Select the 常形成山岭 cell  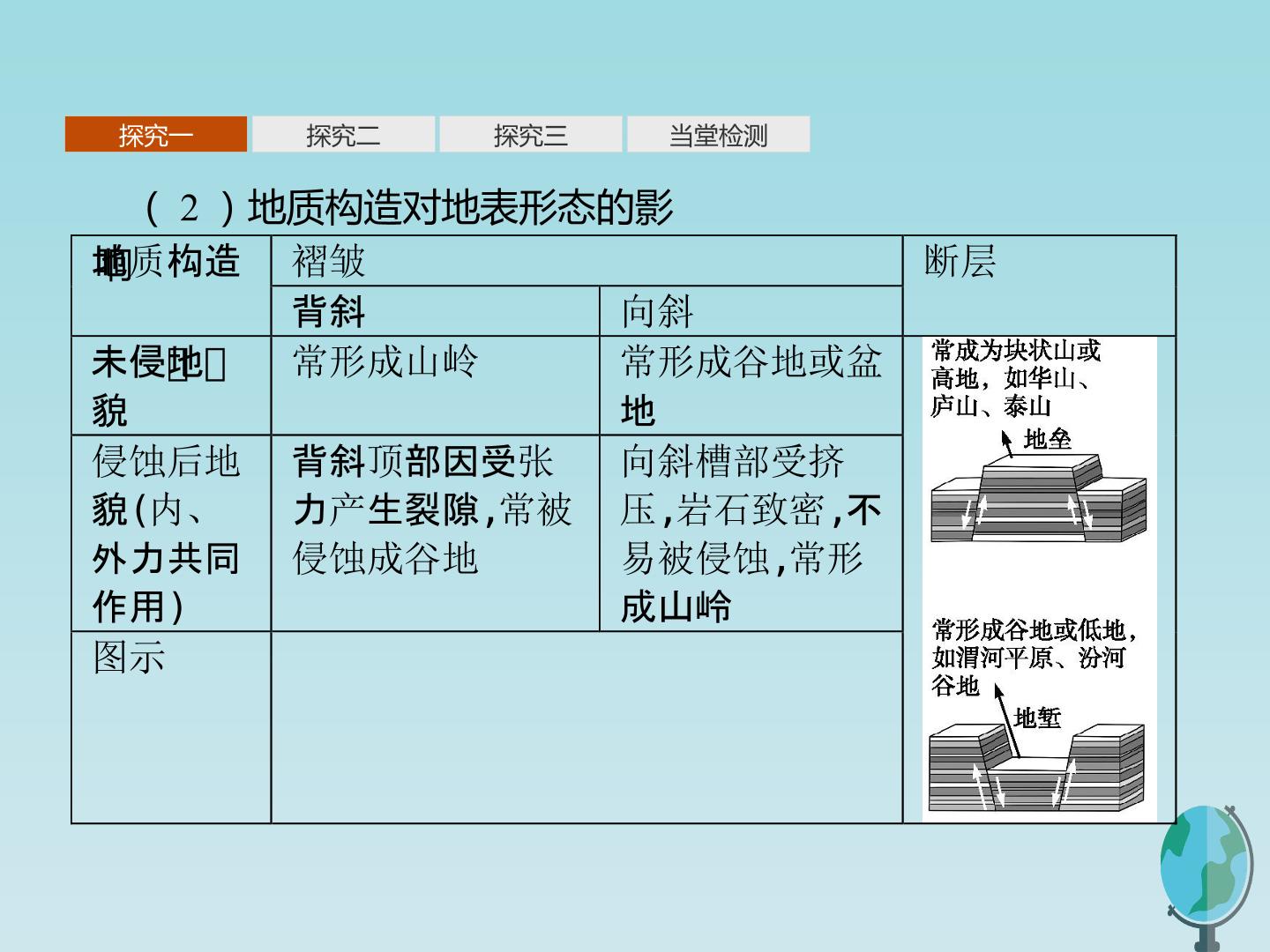tap(435, 385)
